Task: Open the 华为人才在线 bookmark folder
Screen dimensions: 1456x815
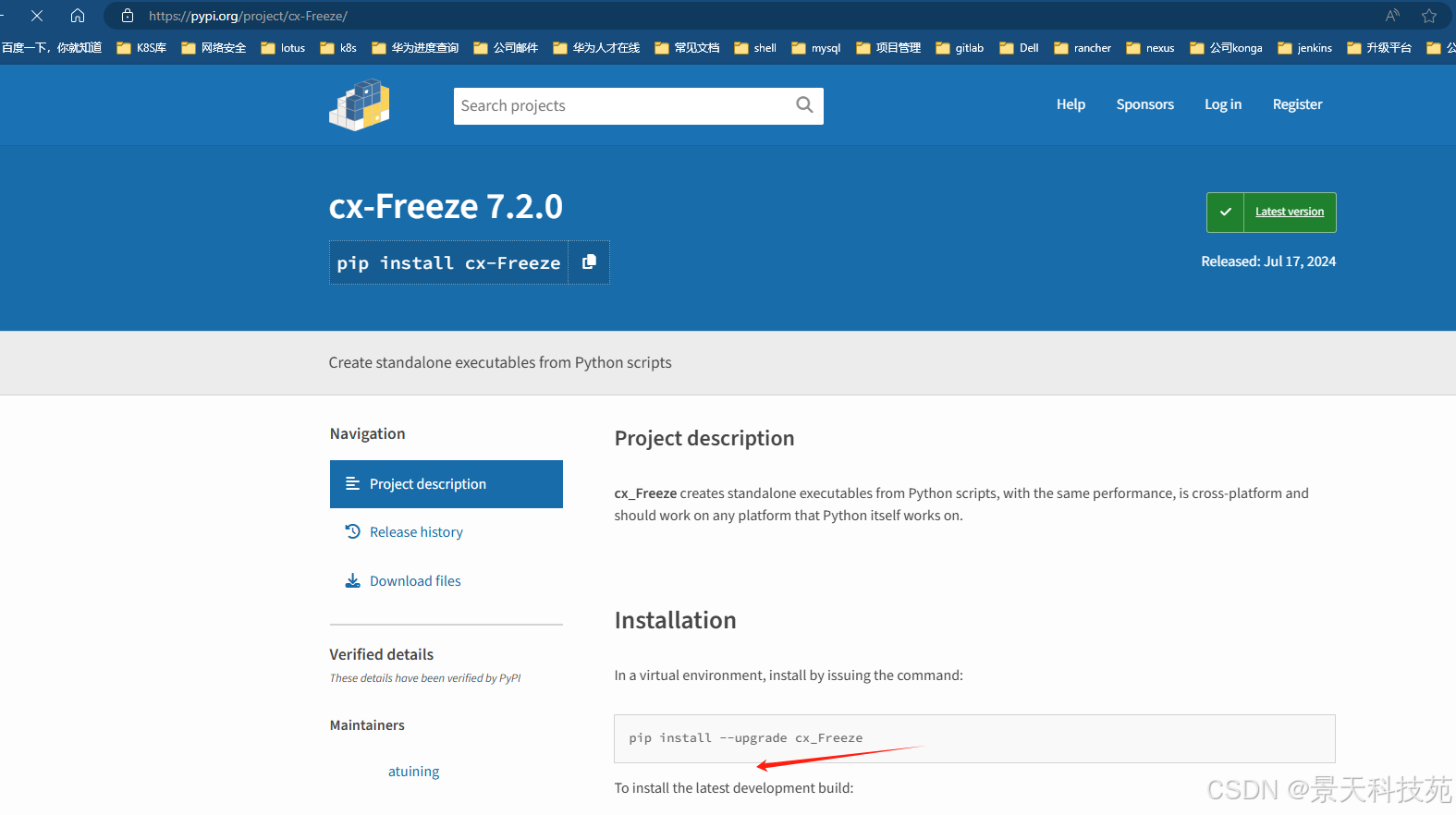Action: pos(596,48)
